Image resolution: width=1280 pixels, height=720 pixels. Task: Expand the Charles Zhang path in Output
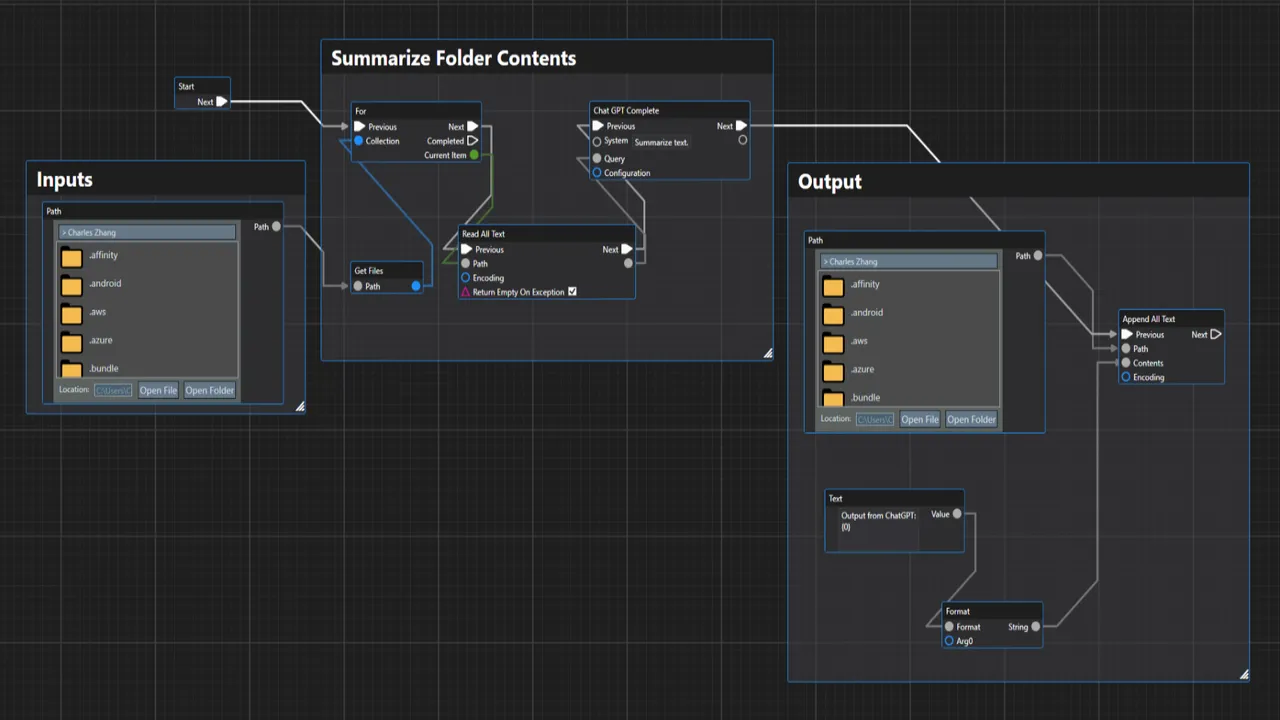(x=909, y=261)
